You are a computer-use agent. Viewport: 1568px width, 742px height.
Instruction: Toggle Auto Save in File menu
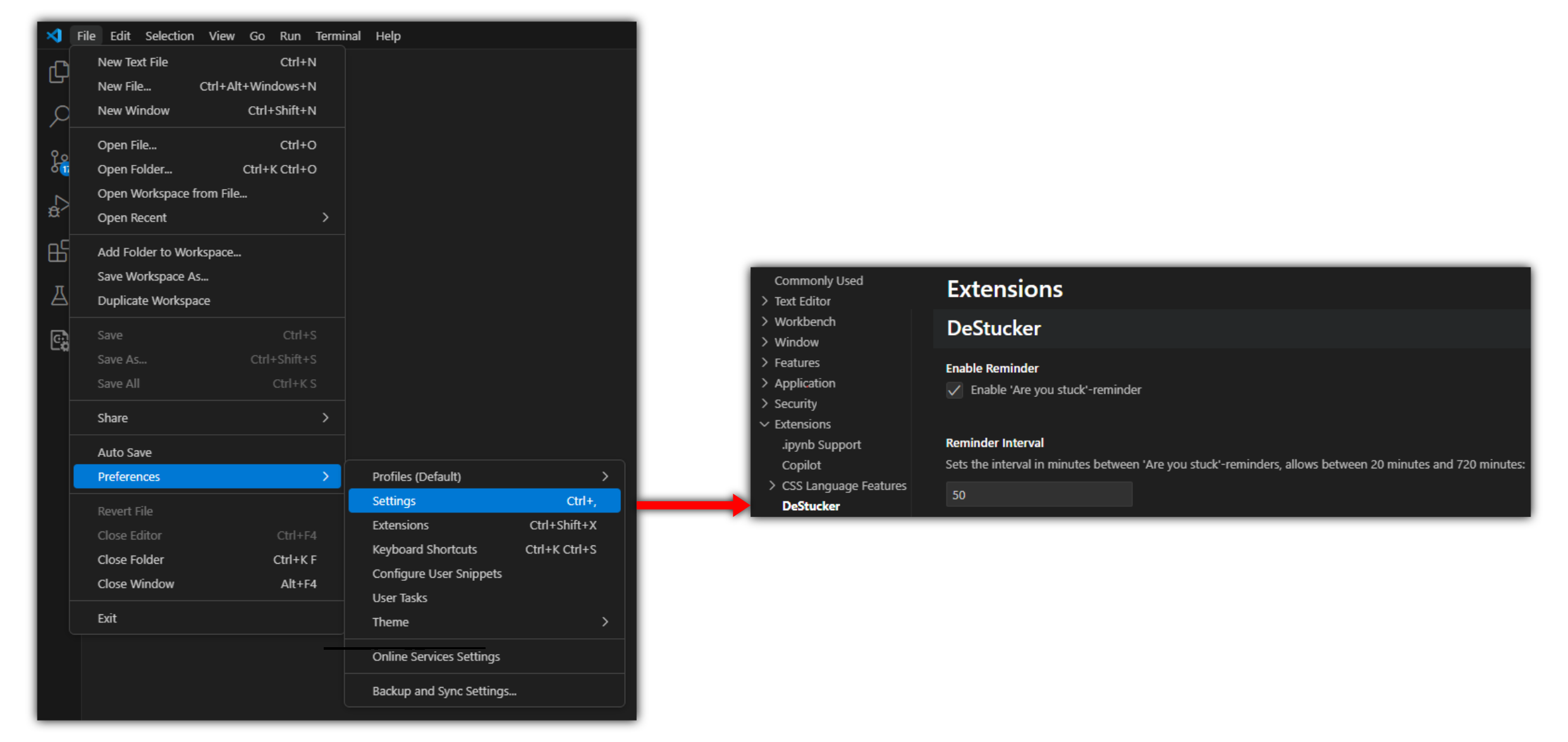125,453
